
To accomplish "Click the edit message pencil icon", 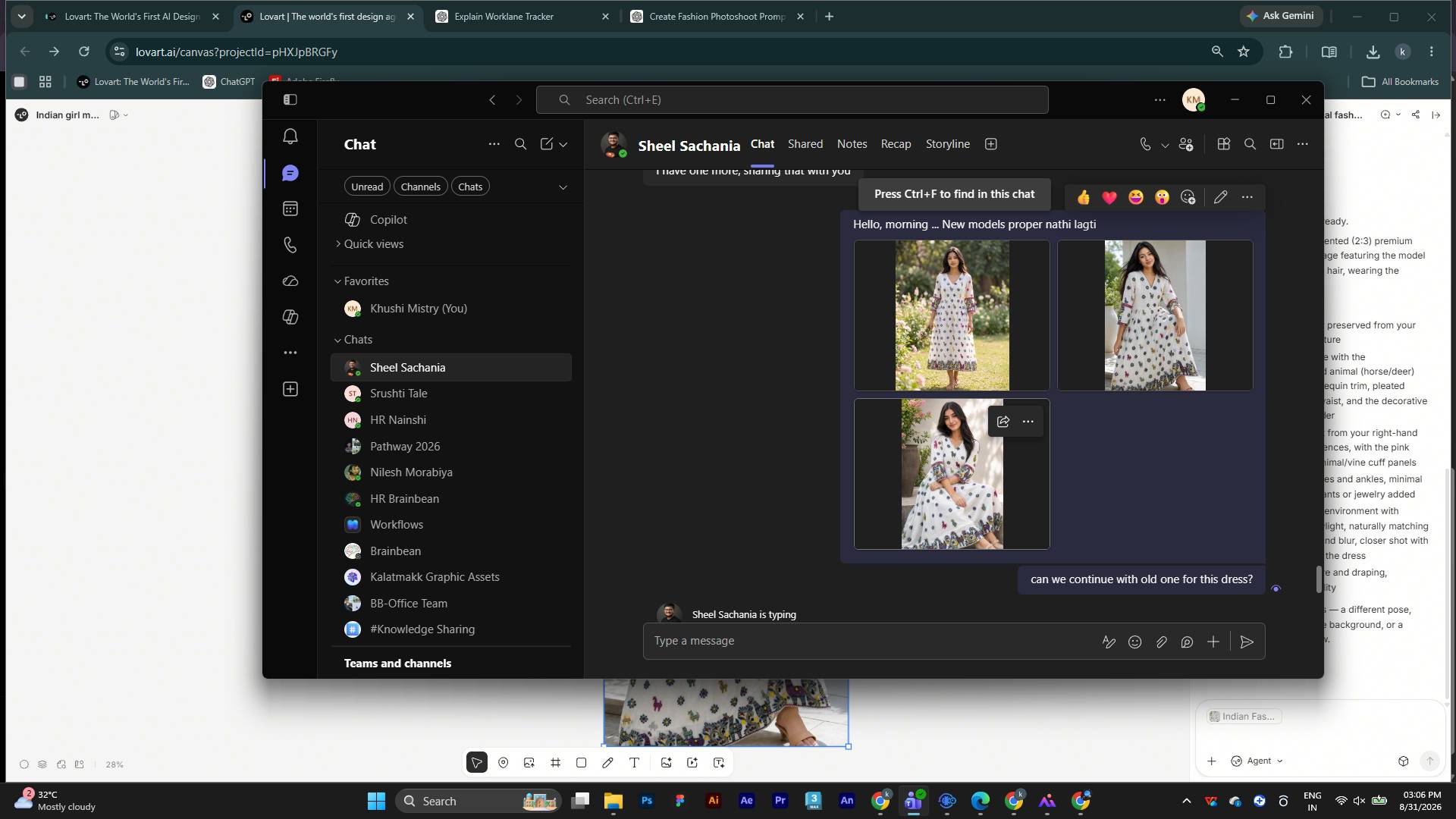I will pos(1220,197).
